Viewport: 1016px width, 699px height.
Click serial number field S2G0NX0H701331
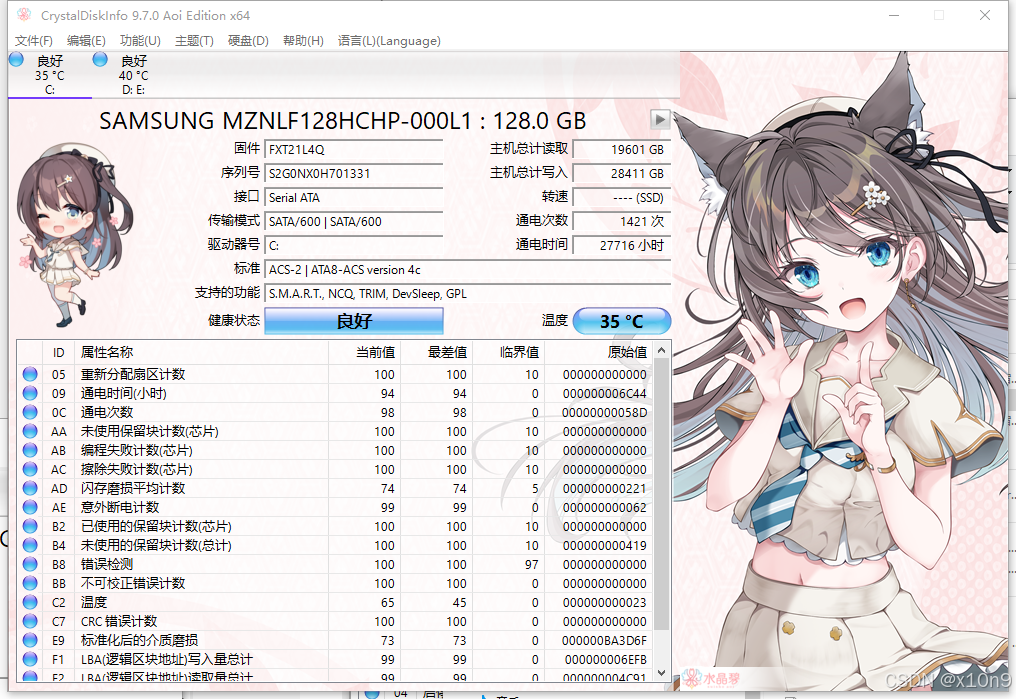coord(354,174)
